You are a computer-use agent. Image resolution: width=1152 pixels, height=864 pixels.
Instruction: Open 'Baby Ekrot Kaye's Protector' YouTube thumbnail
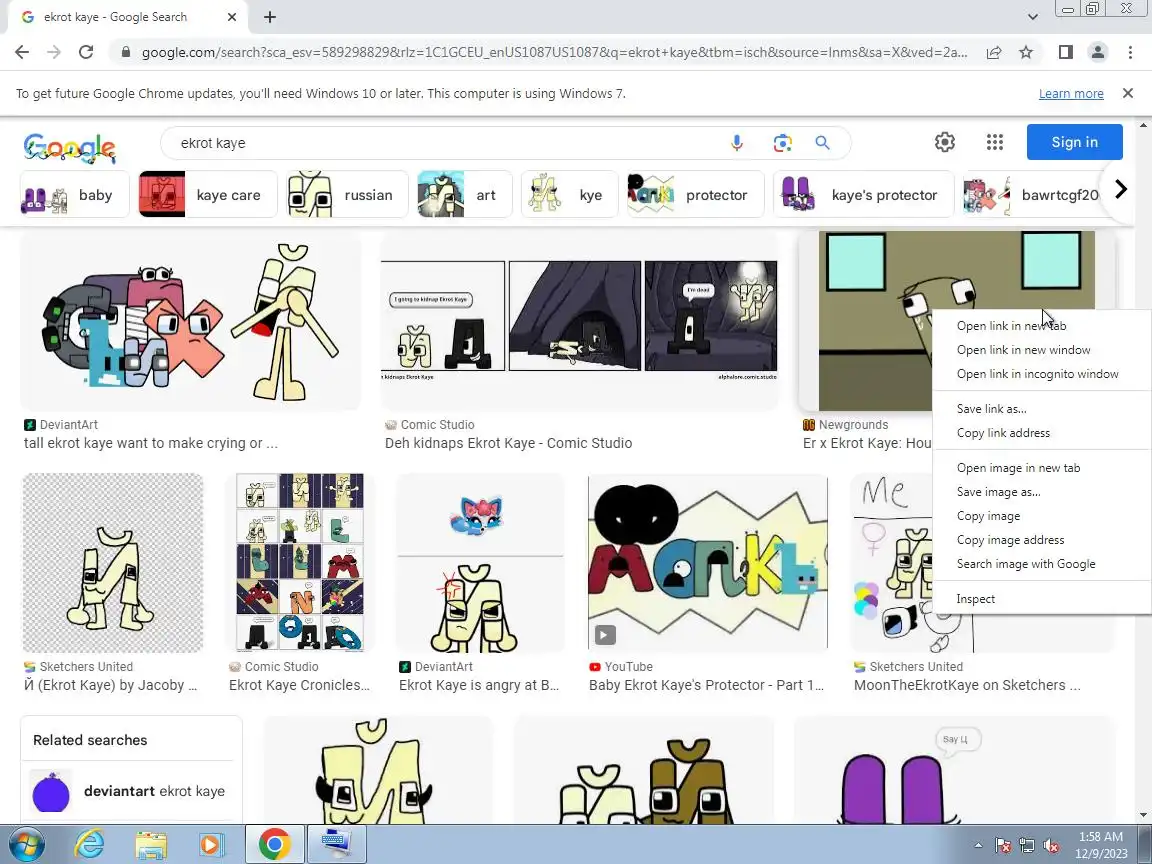(x=708, y=563)
